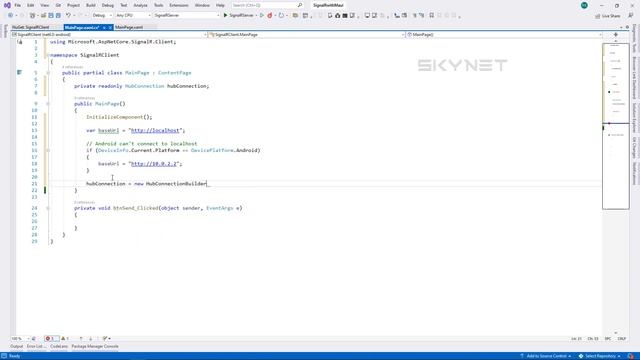
Task: Click Start Without Debugging icon
Action: point(262,16)
